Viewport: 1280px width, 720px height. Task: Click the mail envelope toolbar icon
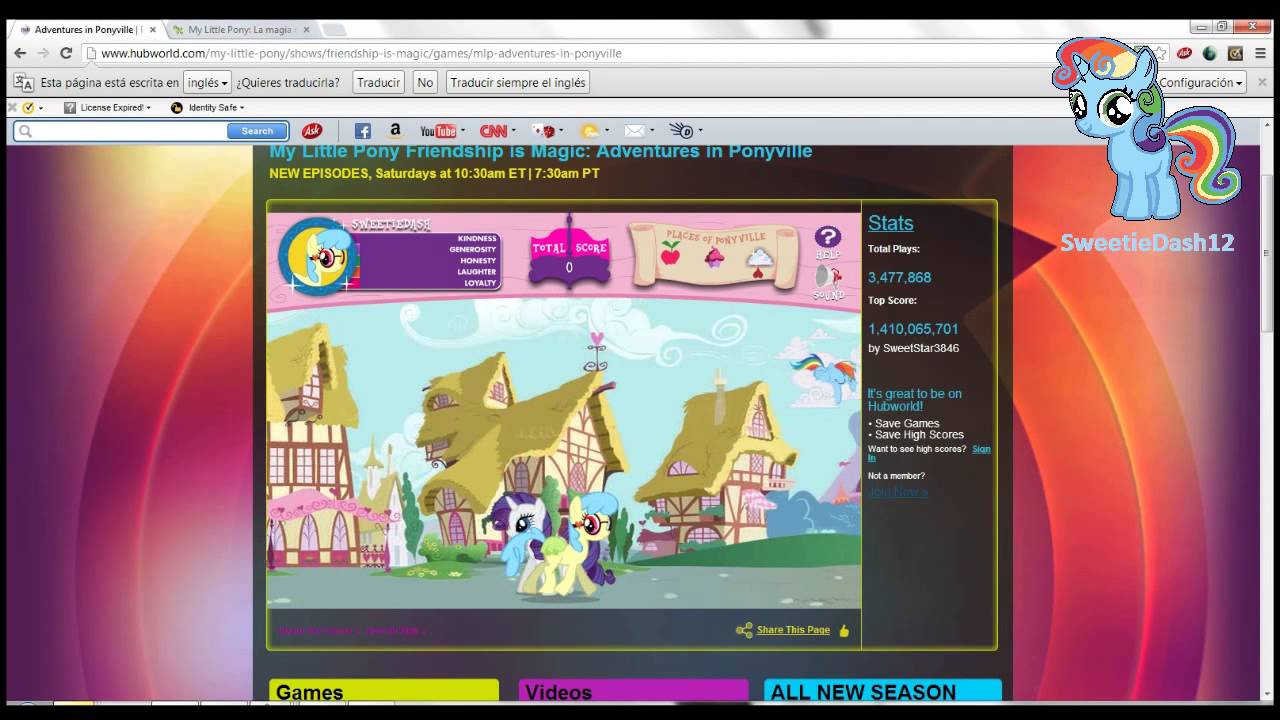[x=634, y=131]
